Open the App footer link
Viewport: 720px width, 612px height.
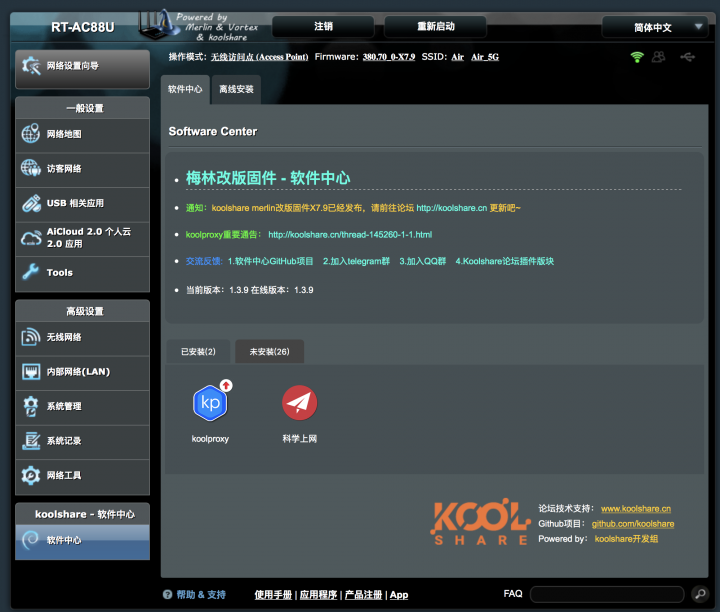(x=399, y=595)
